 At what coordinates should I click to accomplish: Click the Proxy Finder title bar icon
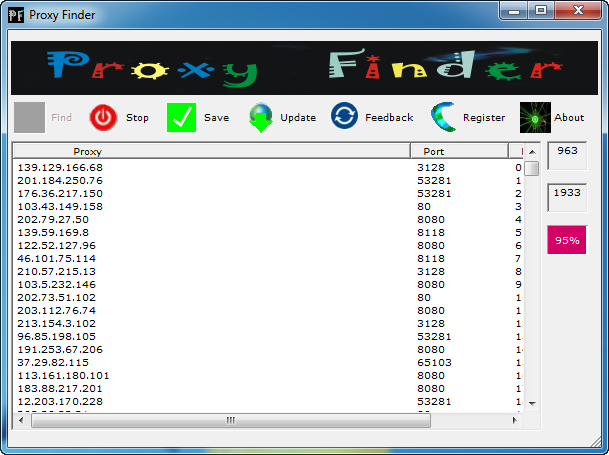tap(16, 14)
